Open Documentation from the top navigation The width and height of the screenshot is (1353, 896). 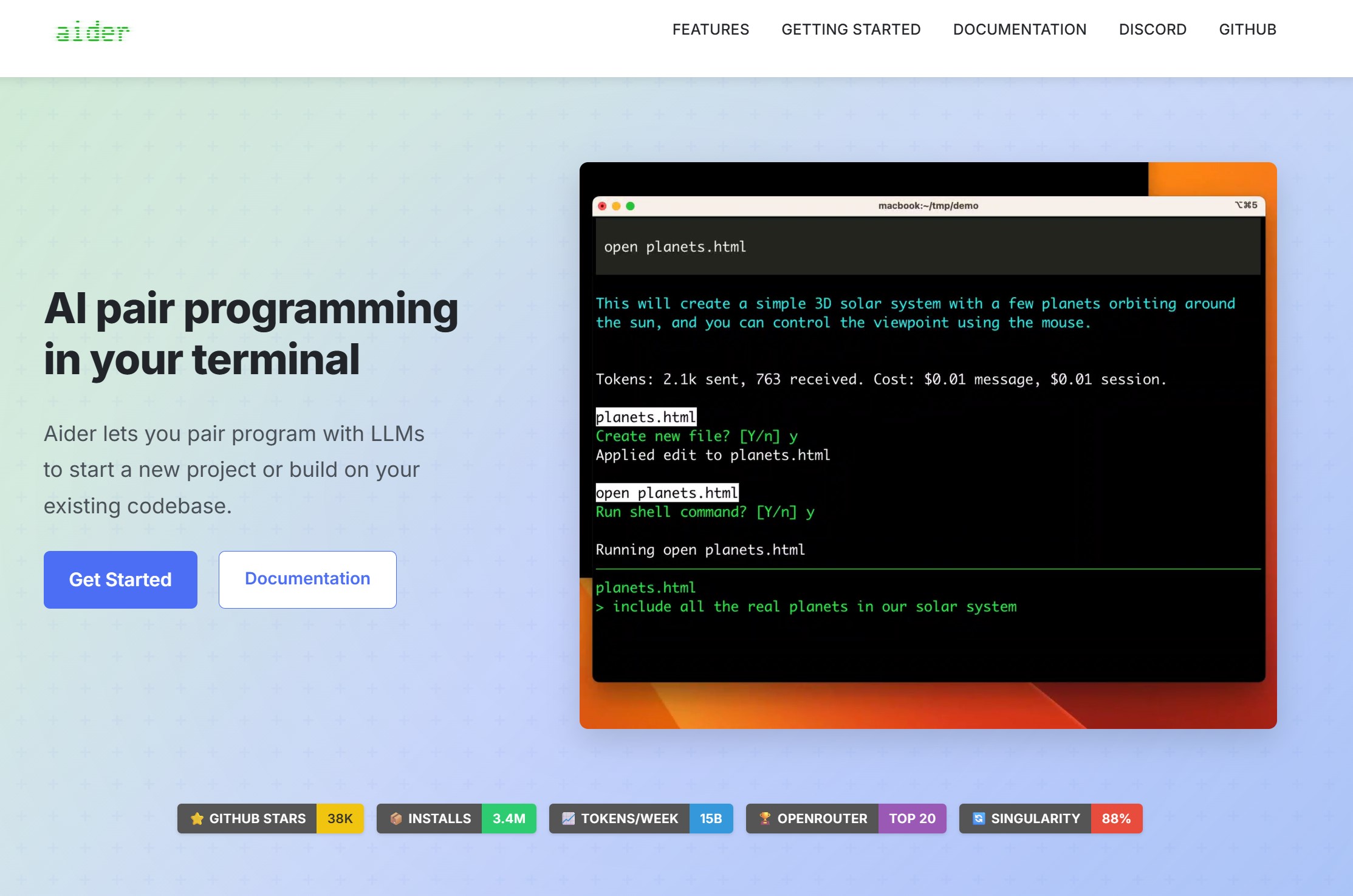tap(1019, 29)
